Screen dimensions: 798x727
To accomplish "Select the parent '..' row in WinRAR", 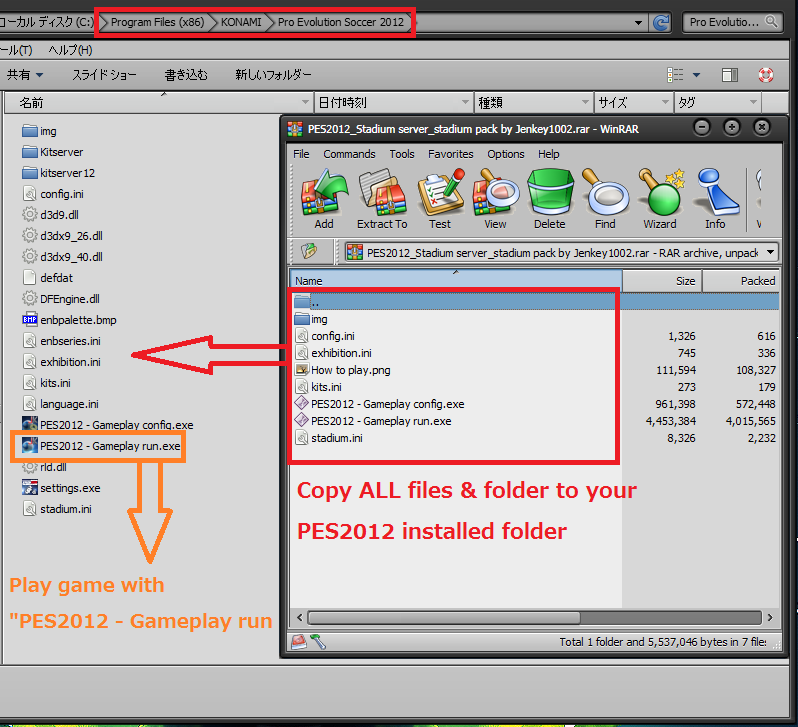I will (535, 302).
